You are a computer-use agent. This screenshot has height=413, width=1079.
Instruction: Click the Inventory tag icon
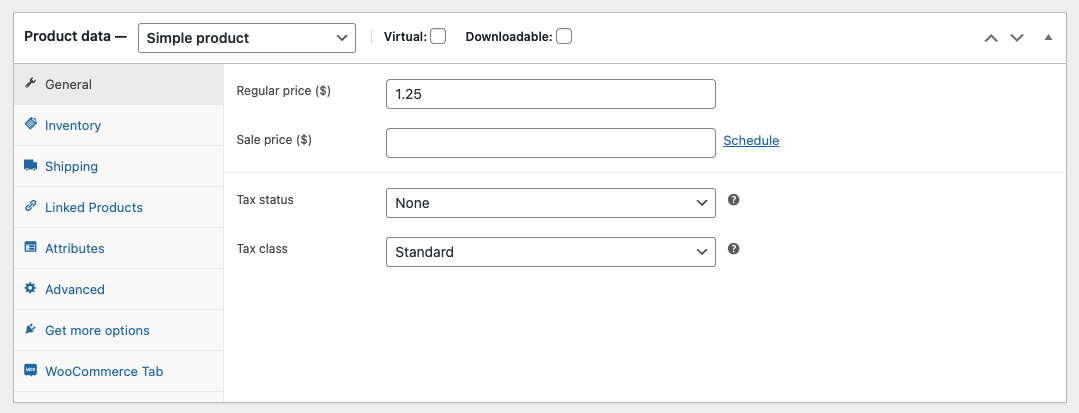pyautogui.click(x=30, y=124)
